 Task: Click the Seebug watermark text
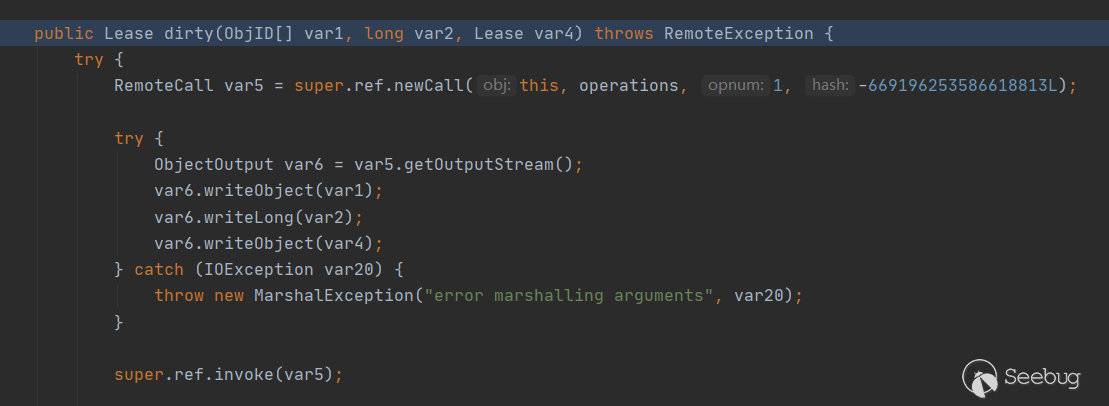click(1042, 378)
